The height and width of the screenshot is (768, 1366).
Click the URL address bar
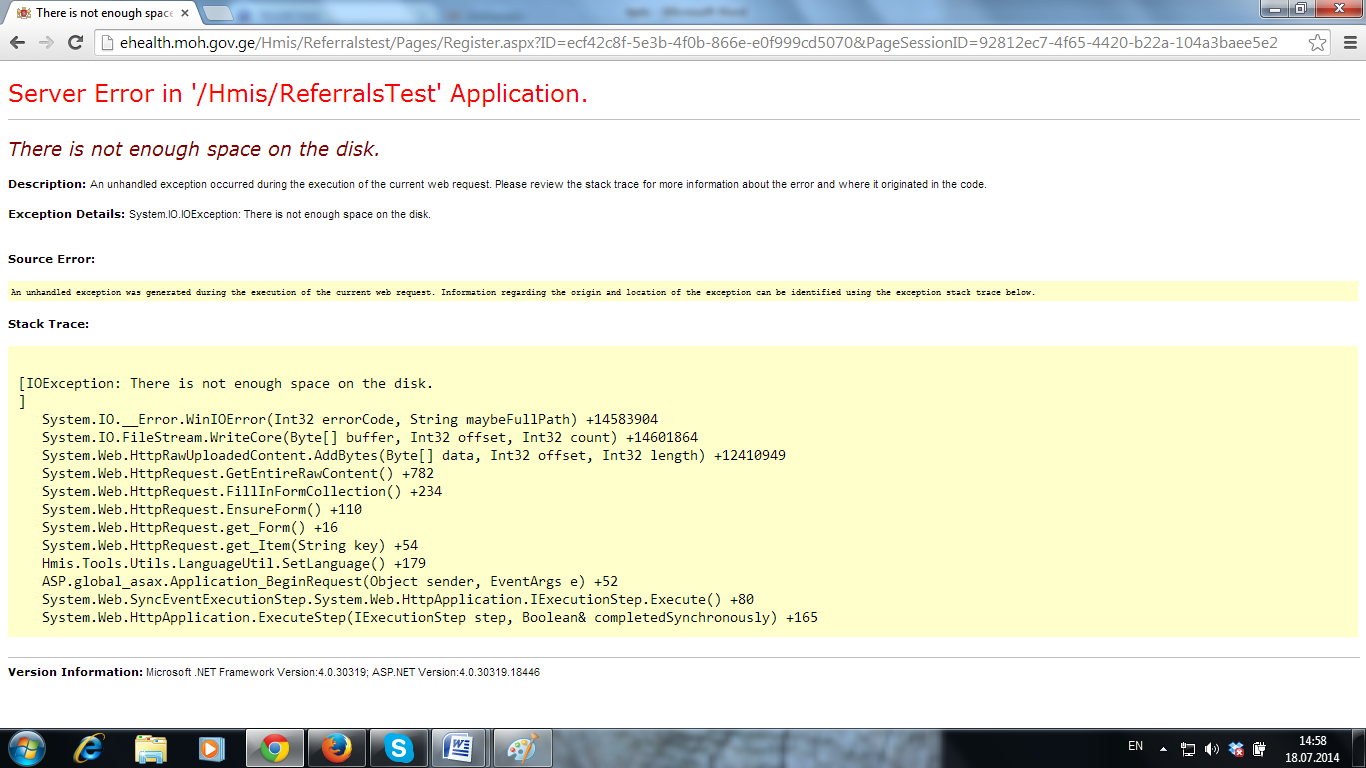700,43
